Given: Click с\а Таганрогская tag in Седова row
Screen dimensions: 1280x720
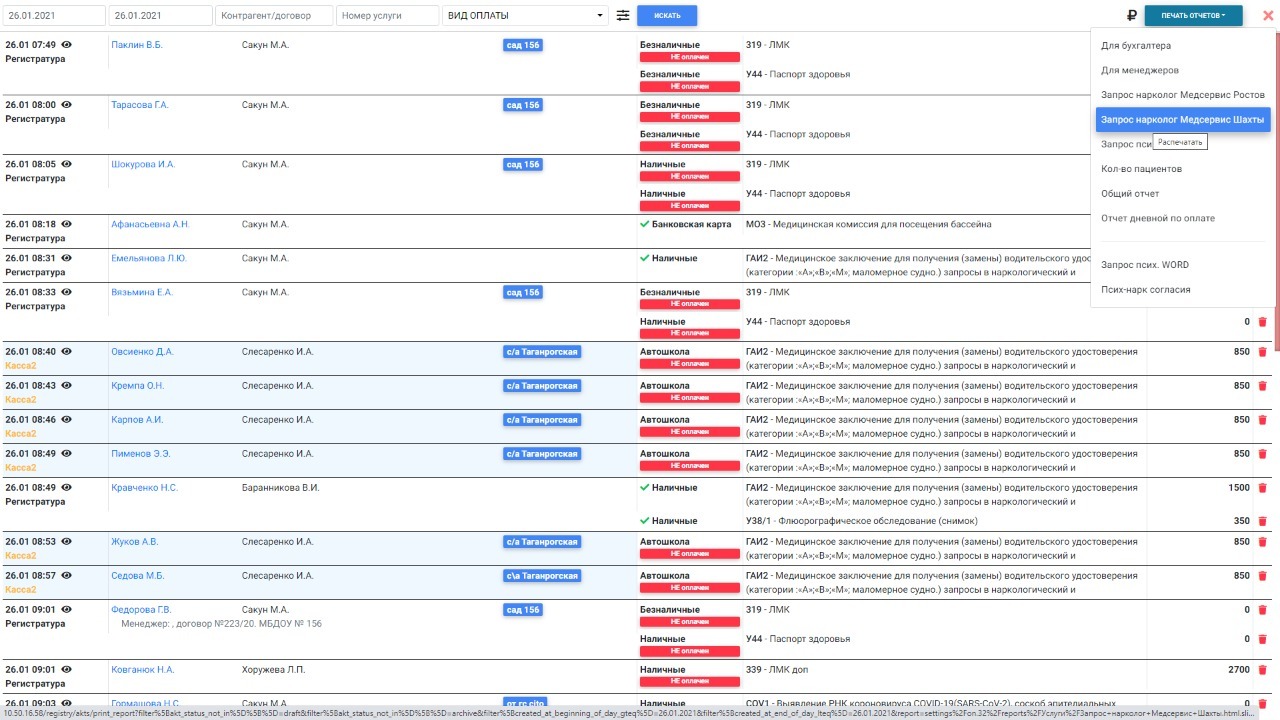Looking at the screenshot, I should point(542,576).
